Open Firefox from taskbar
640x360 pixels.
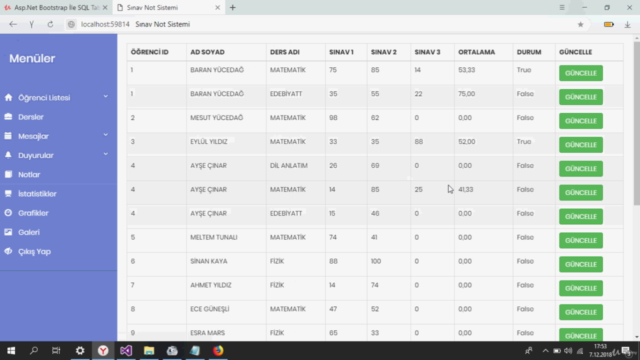218,351
